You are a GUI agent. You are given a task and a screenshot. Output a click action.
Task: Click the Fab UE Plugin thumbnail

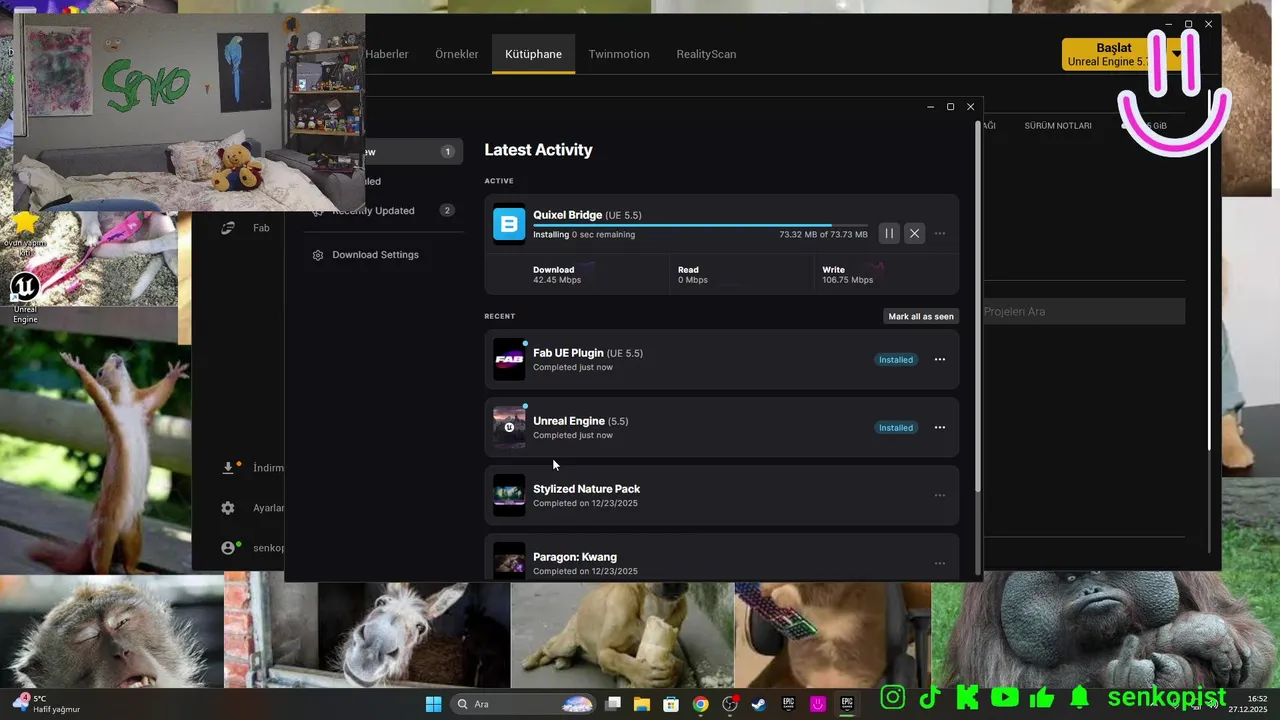(x=509, y=360)
